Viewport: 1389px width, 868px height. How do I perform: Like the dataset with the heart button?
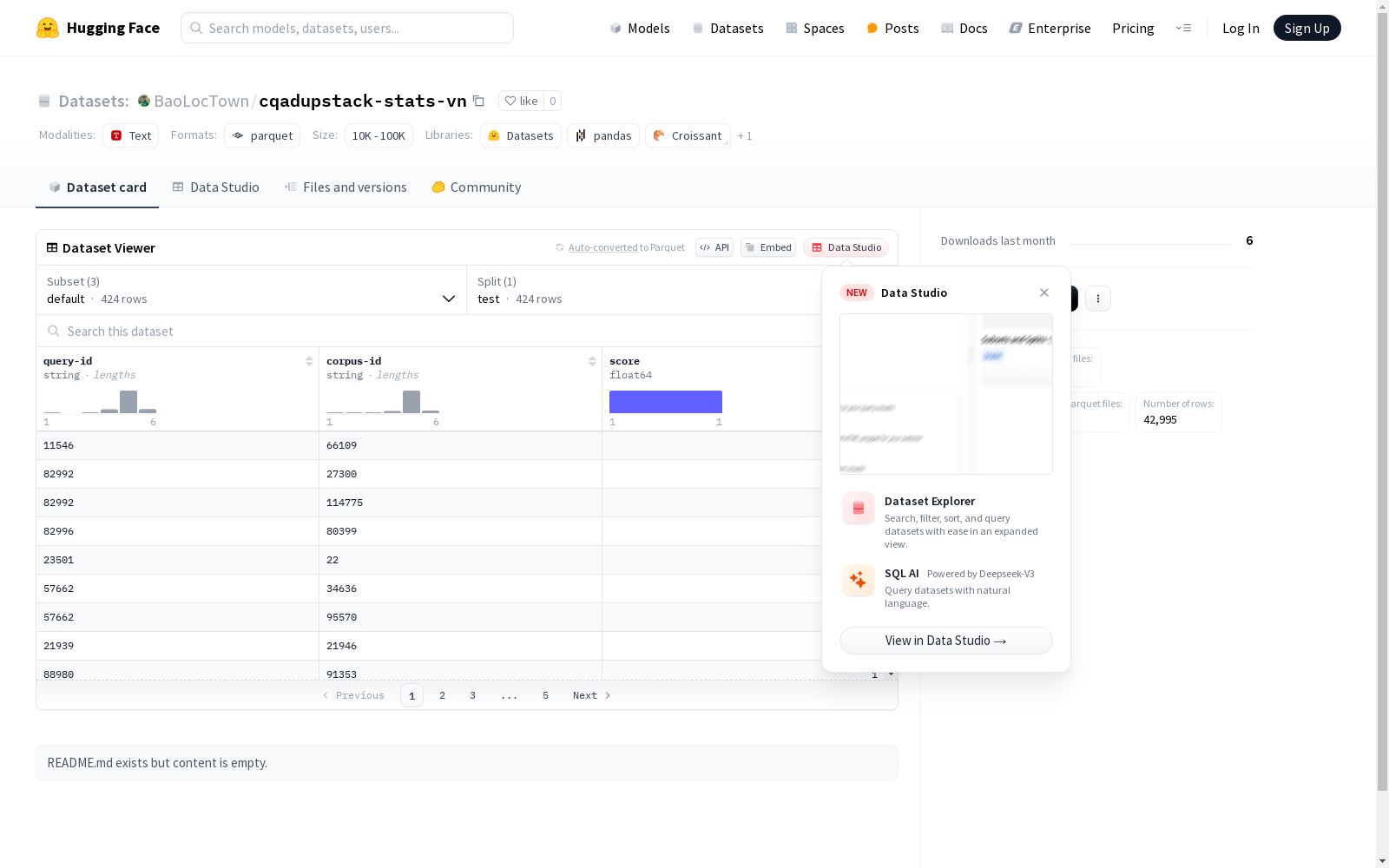point(521,101)
